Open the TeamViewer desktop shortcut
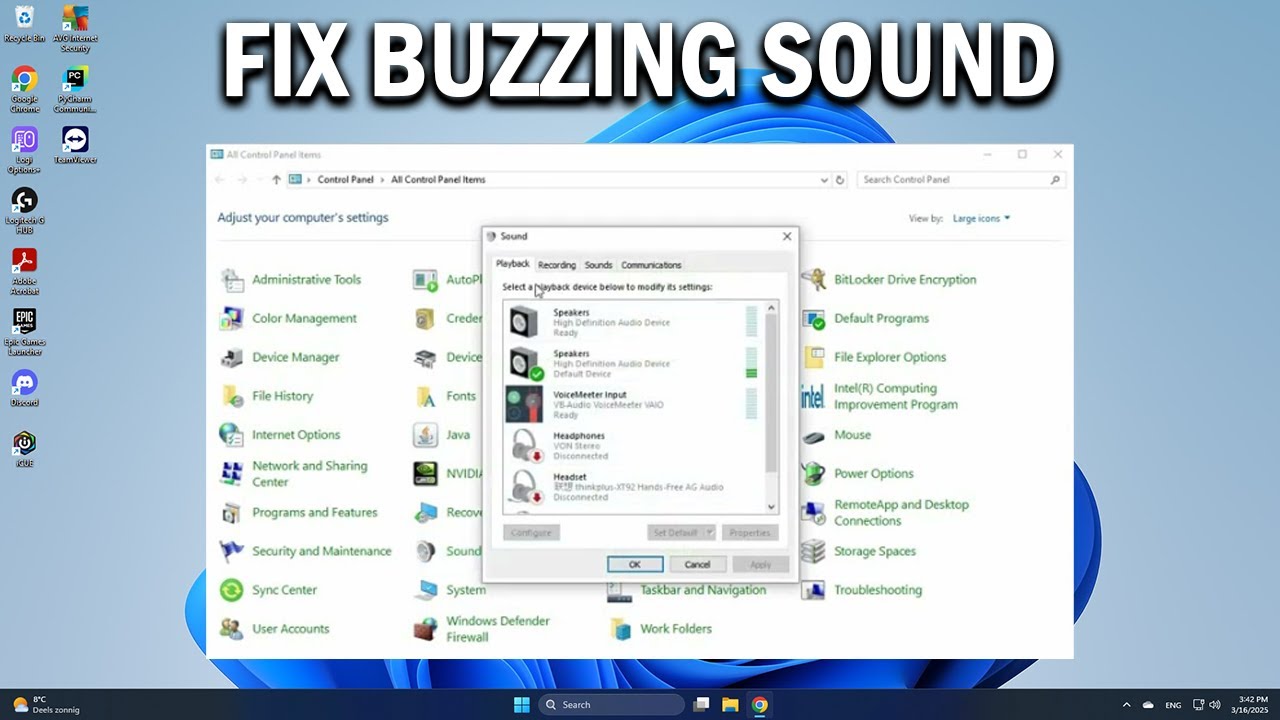 pyautogui.click(x=75, y=145)
